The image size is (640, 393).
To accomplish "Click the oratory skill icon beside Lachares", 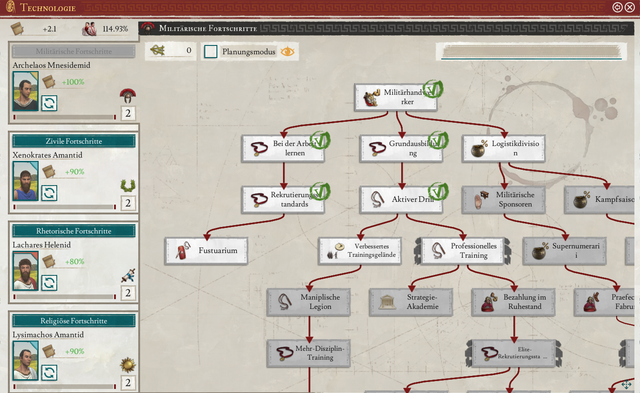I will coord(128,276).
